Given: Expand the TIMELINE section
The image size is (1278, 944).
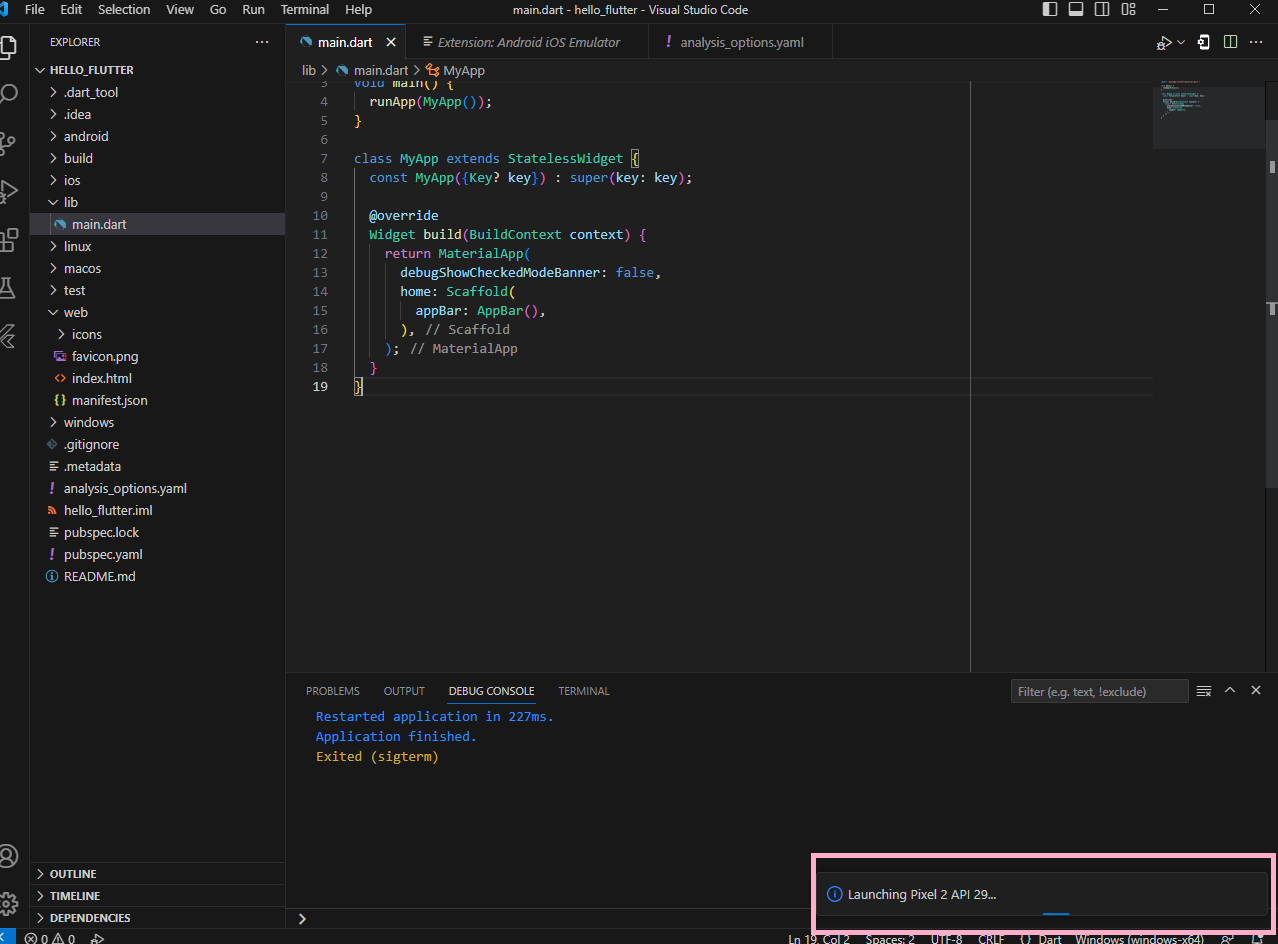Looking at the screenshot, I should click(x=157, y=896).
